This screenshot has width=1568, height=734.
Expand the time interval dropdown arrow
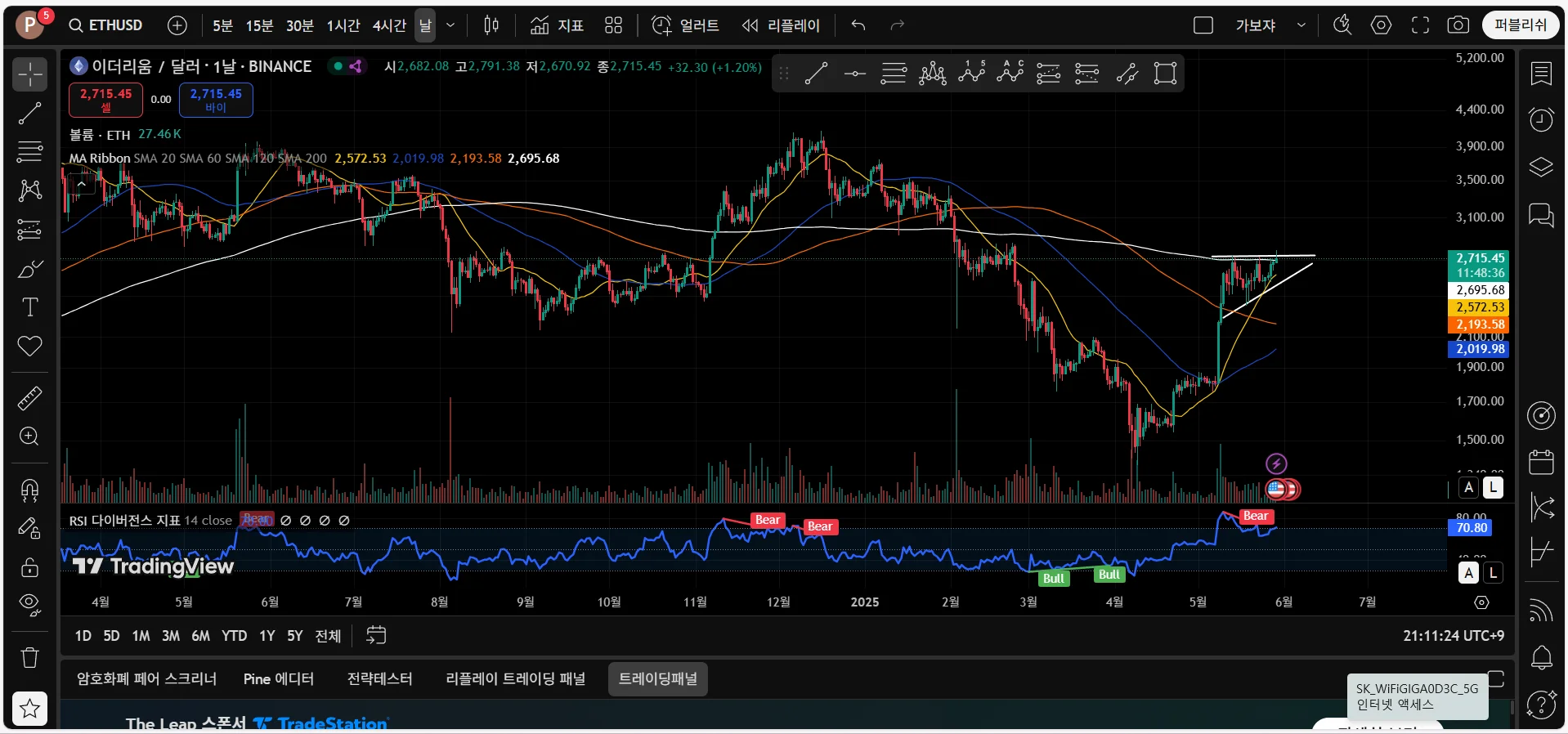[x=450, y=25]
